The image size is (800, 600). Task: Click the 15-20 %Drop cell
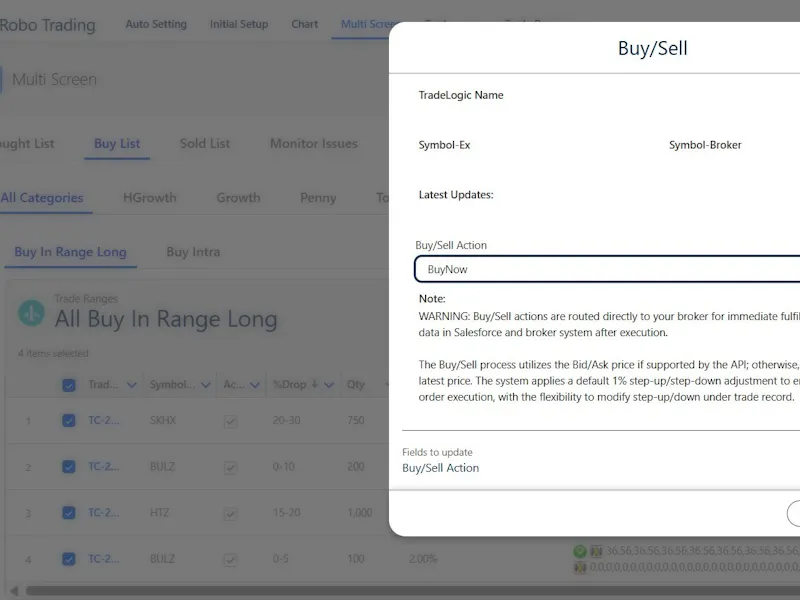[286, 512]
